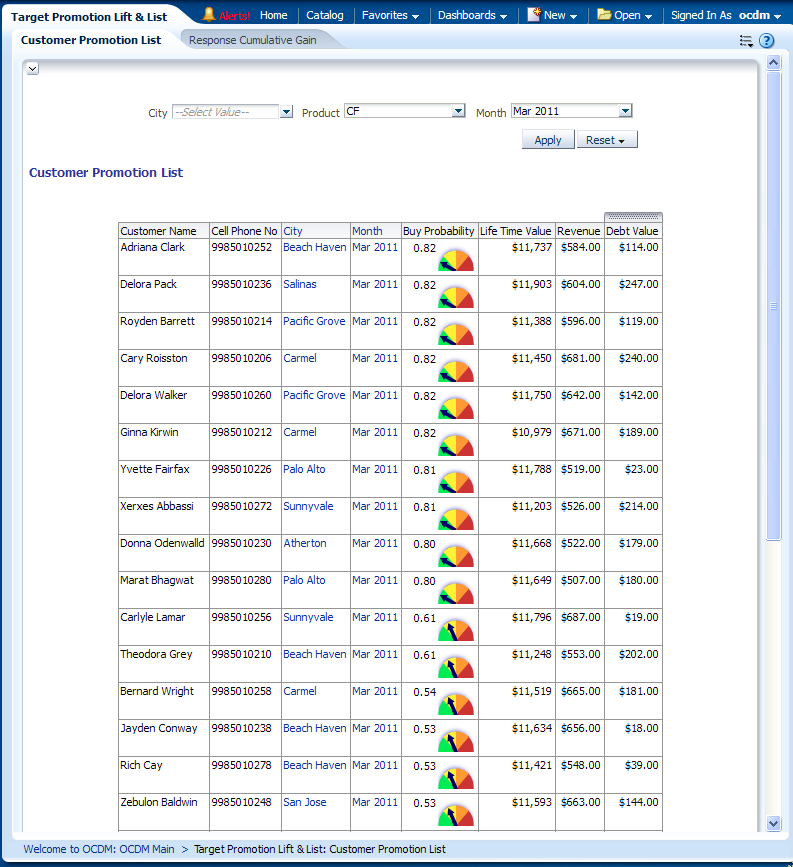Open the dashboard help icon
Image resolution: width=793 pixels, height=867 pixels.
pyautogui.click(x=767, y=41)
